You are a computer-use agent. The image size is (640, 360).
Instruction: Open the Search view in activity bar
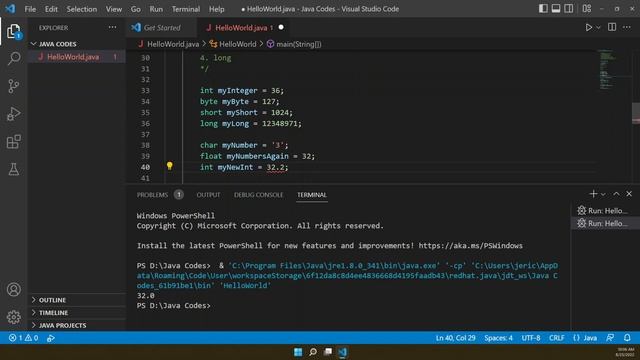click(x=13, y=58)
